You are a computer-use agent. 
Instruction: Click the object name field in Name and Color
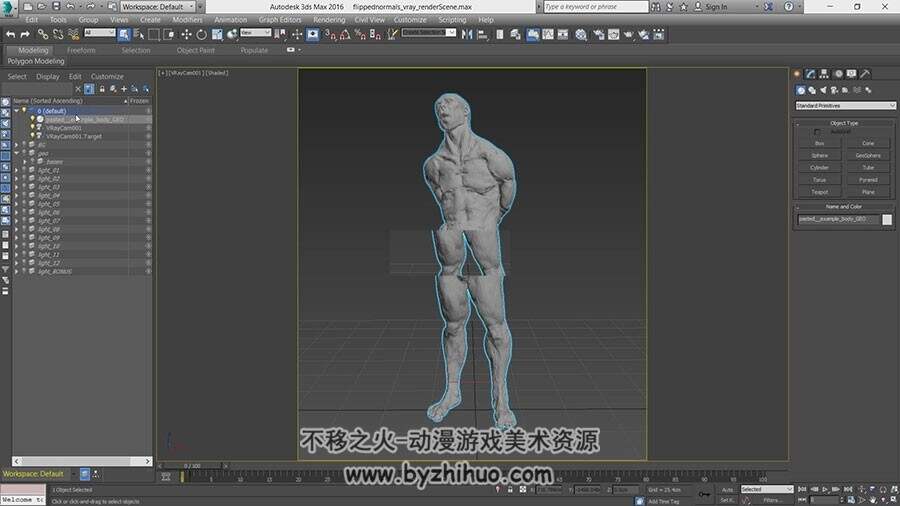[837, 219]
